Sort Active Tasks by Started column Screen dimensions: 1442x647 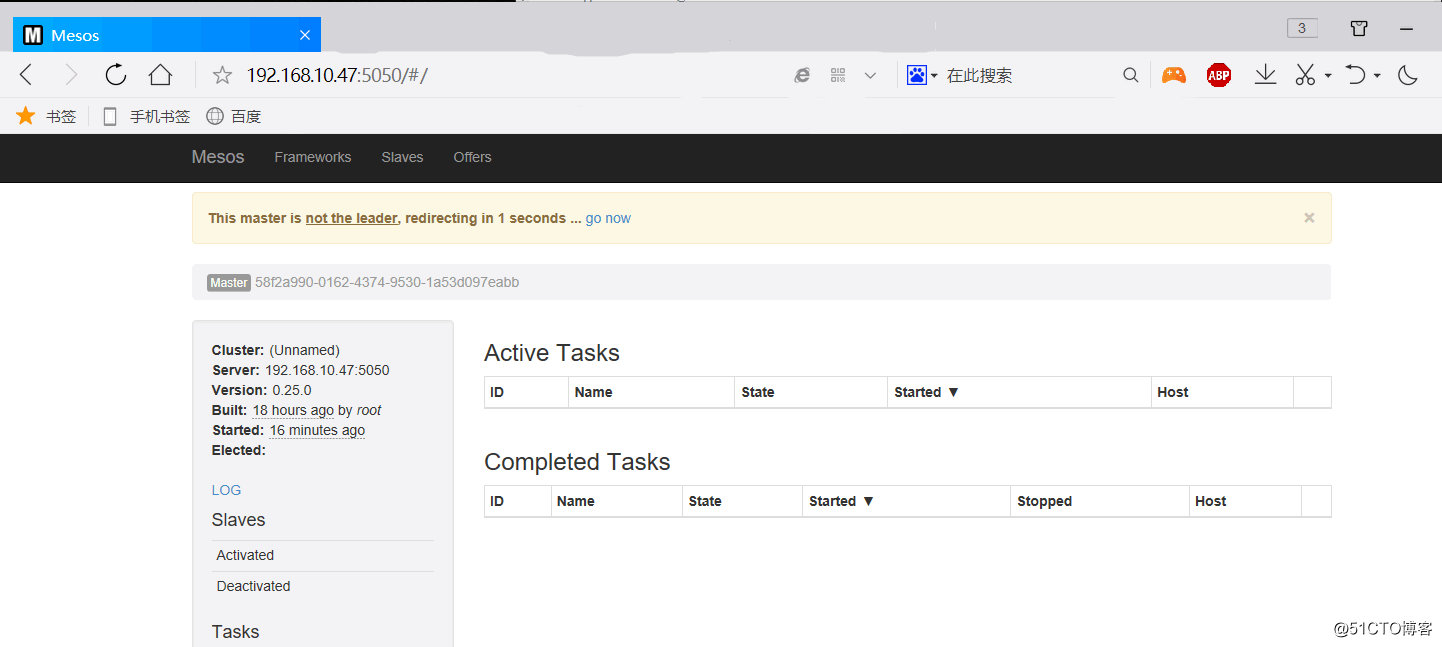click(x=1019, y=392)
